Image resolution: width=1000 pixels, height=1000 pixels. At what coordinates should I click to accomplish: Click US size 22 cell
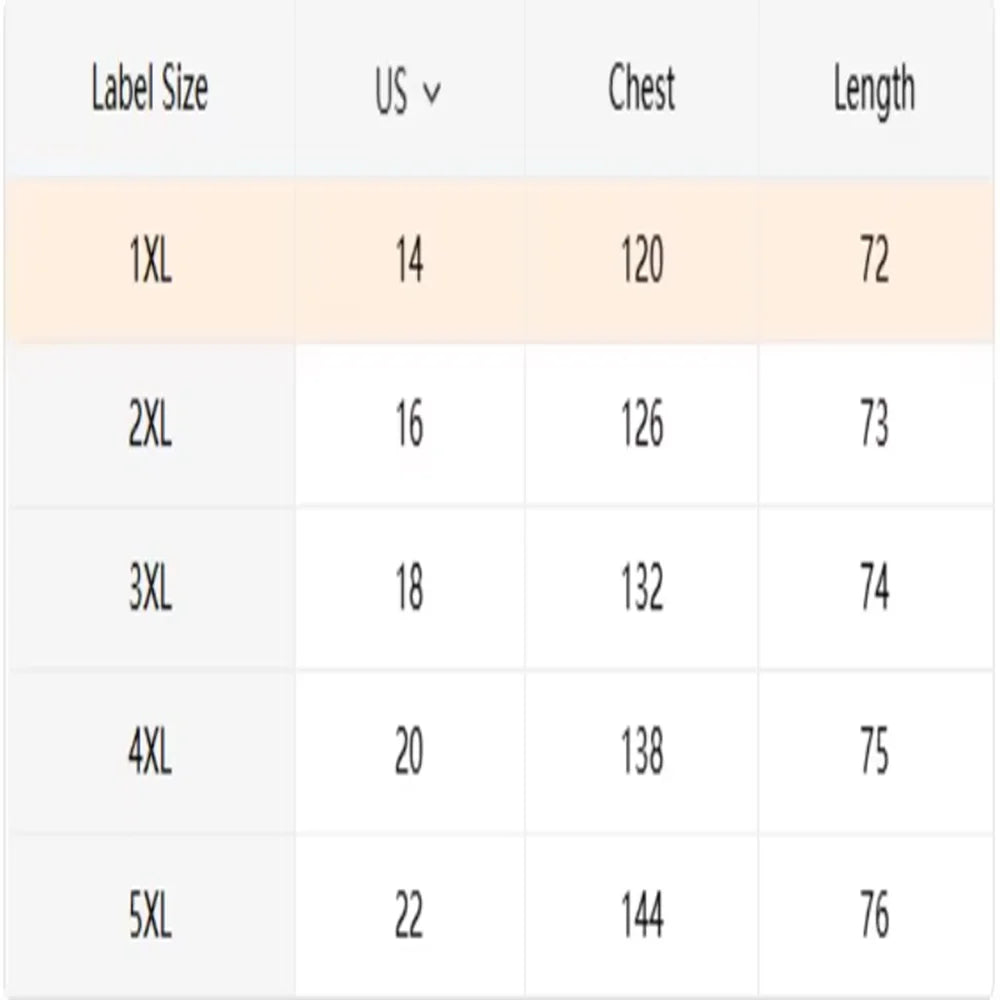coord(409,916)
